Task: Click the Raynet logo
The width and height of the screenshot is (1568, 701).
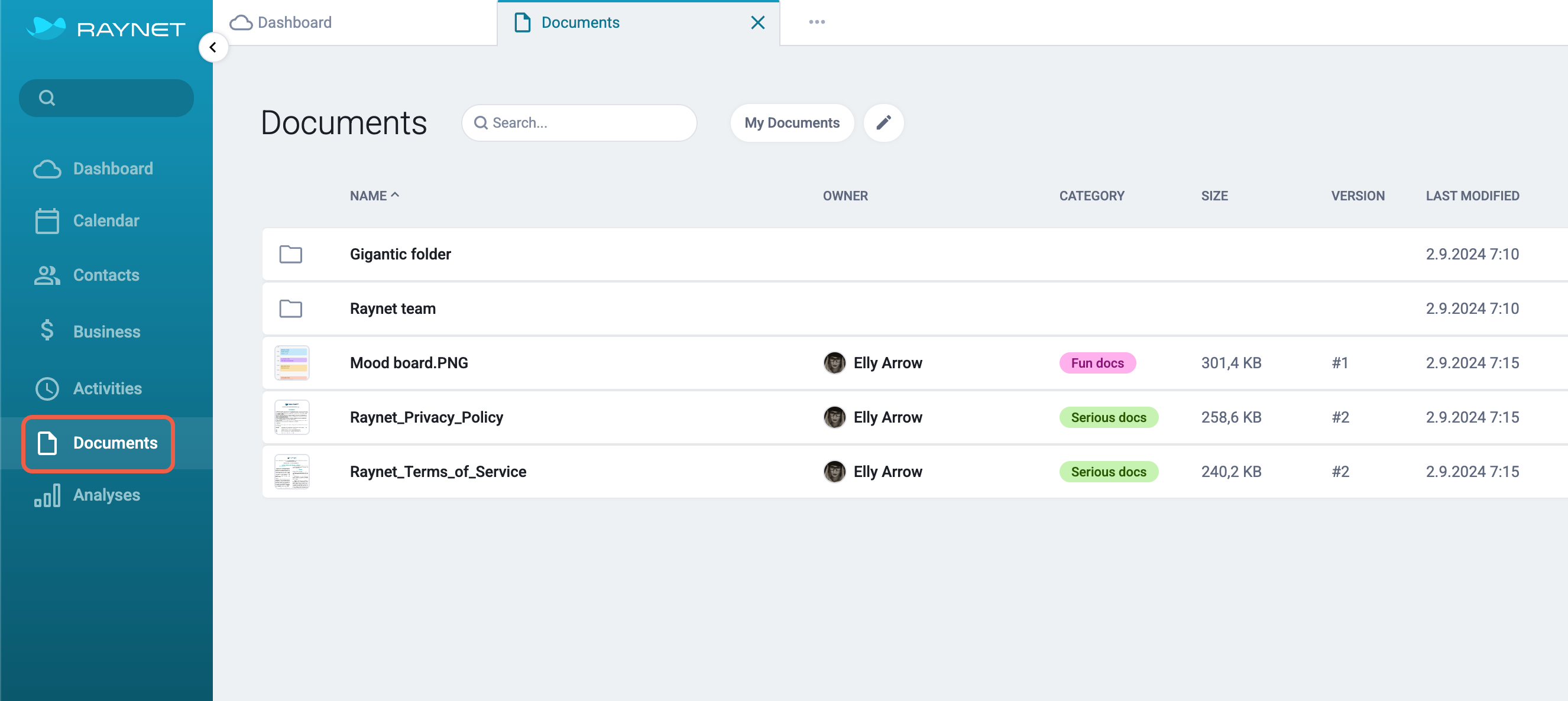Action: coord(106,28)
